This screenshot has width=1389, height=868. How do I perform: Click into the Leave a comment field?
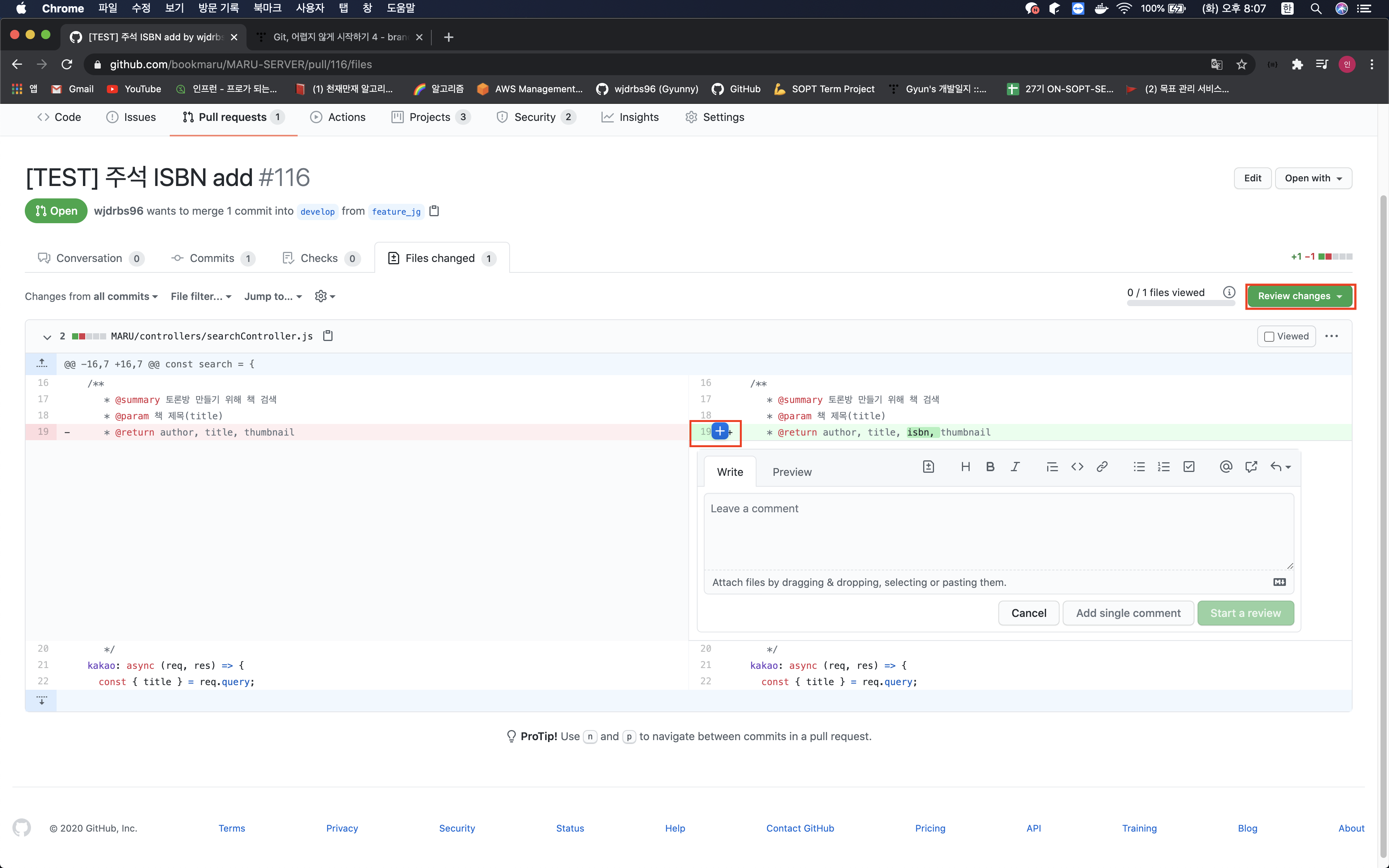click(x=998, y=531)
